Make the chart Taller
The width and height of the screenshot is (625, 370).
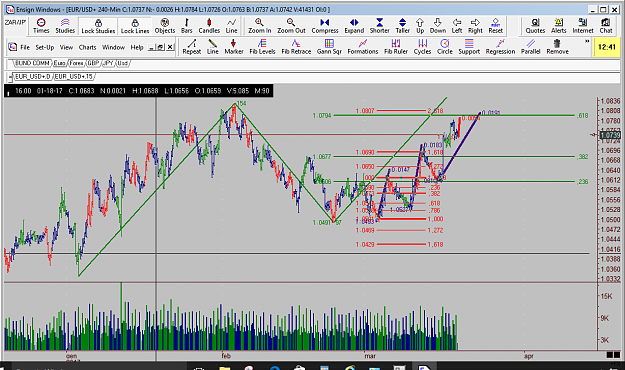(x=403, y=26)
